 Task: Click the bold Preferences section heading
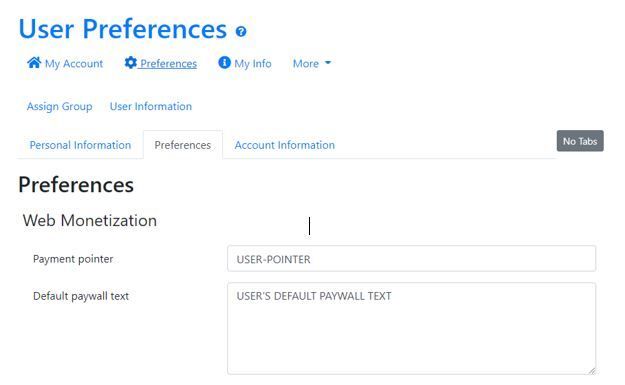(x=76, y=185)
